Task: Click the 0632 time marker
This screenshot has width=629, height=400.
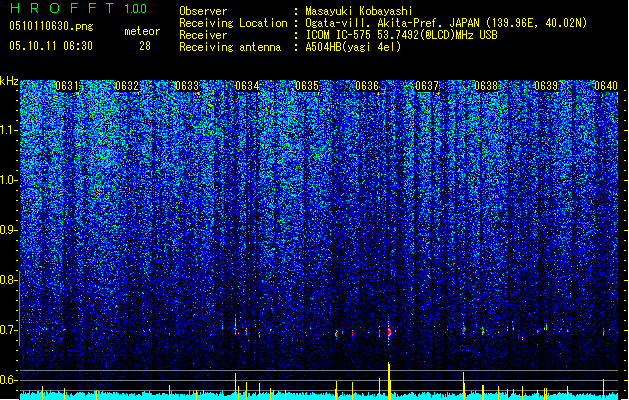Action: [127, 86]
